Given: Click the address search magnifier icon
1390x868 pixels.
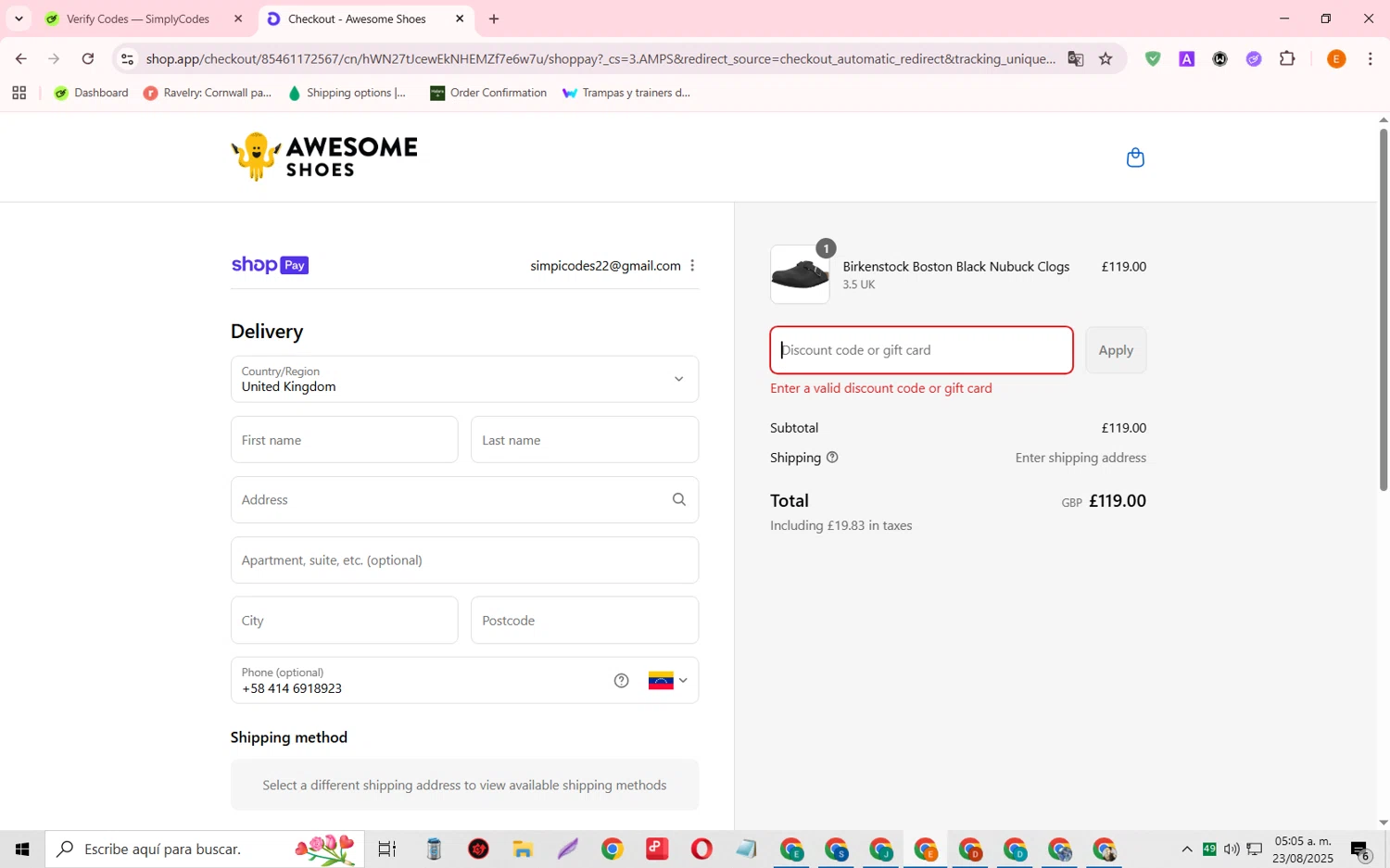Looking at the screenshot, I should [679, 499].
